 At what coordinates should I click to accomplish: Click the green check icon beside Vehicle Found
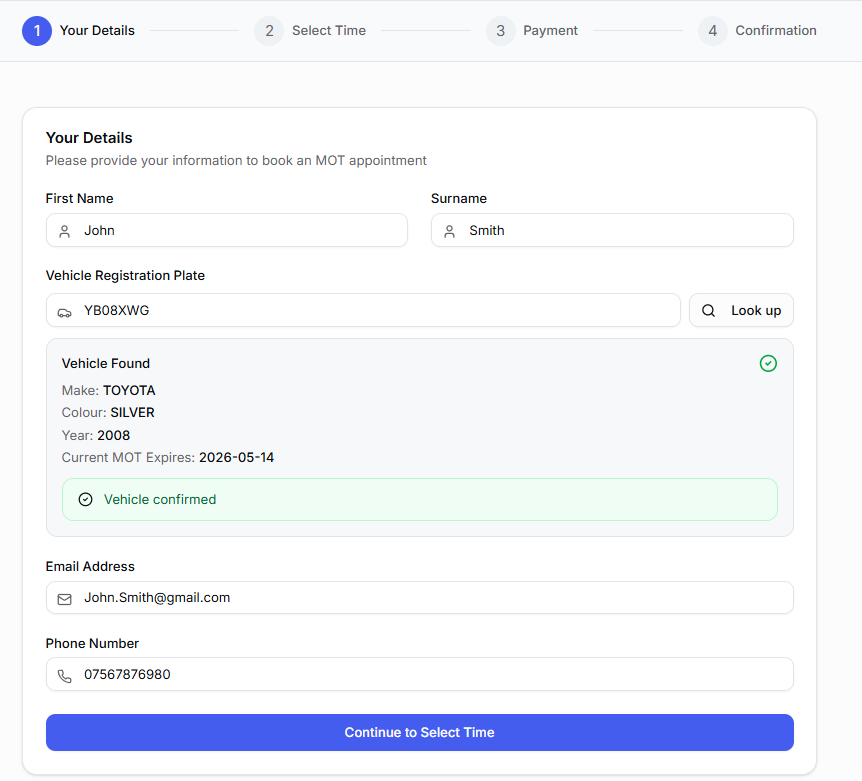pos(768,363)
